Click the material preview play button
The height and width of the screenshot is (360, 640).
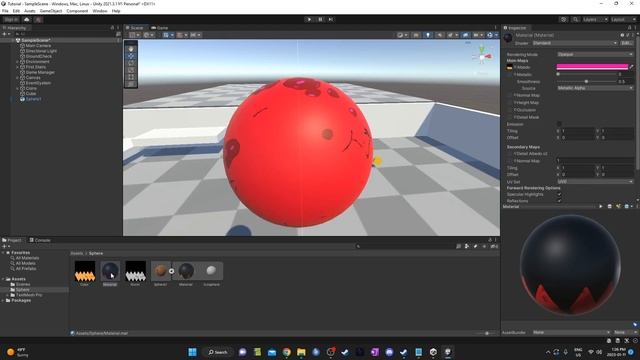tap(601, 207)
